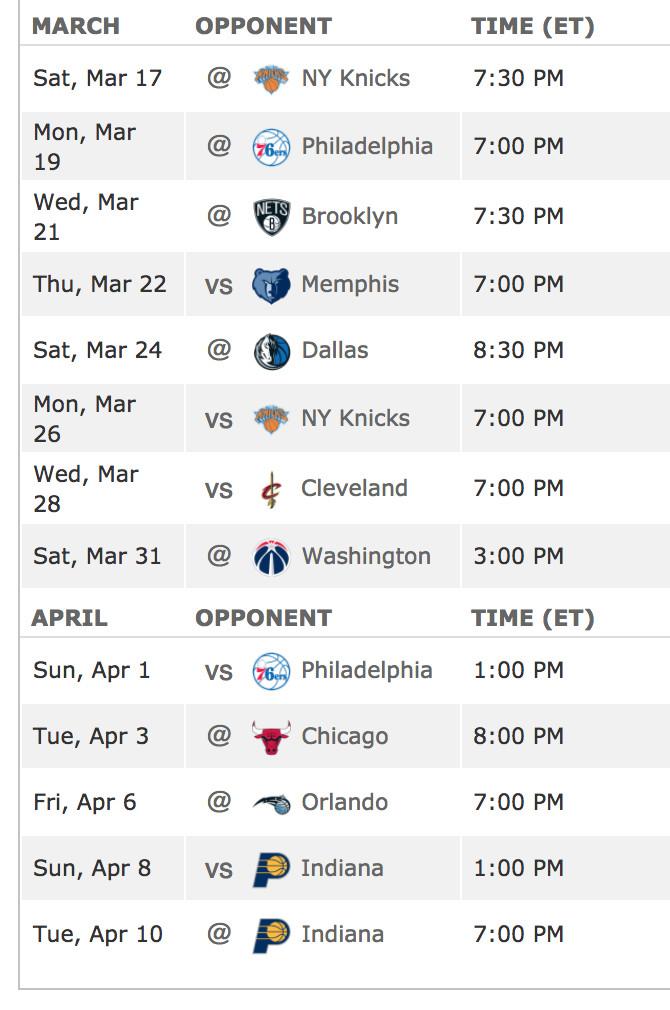Image resolution: width=670 pixels, height=1010 pixels.
Task: Click the MARCH column header
Action: pos(75,26)
